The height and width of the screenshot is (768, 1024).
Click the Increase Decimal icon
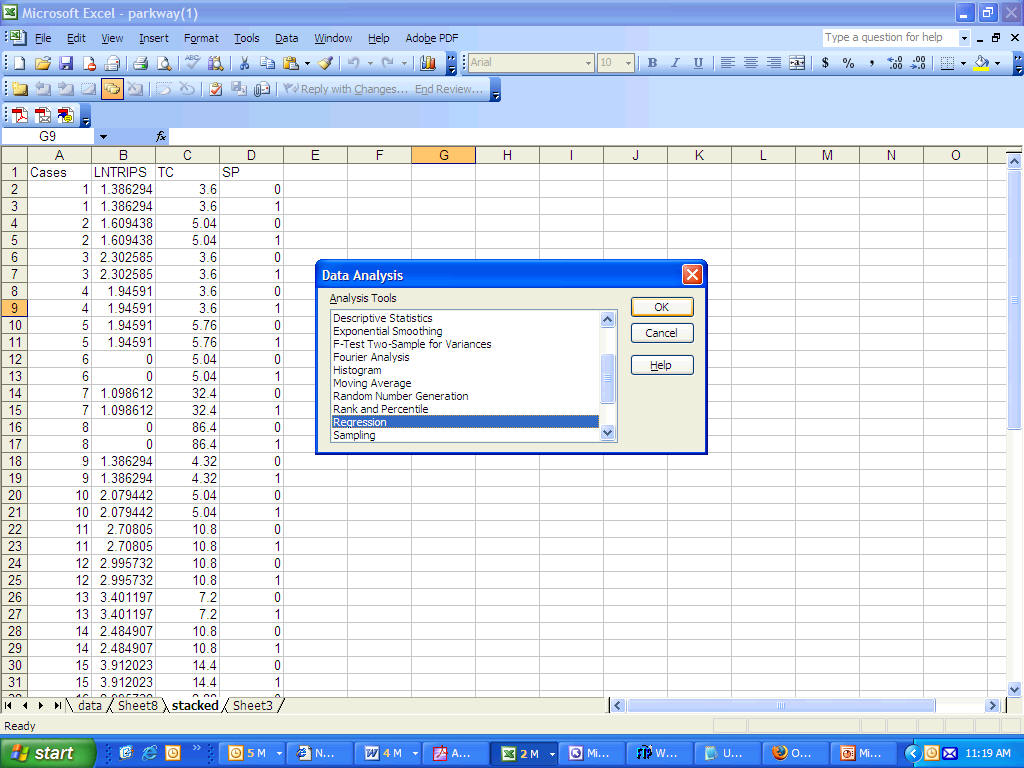point(895,63)
